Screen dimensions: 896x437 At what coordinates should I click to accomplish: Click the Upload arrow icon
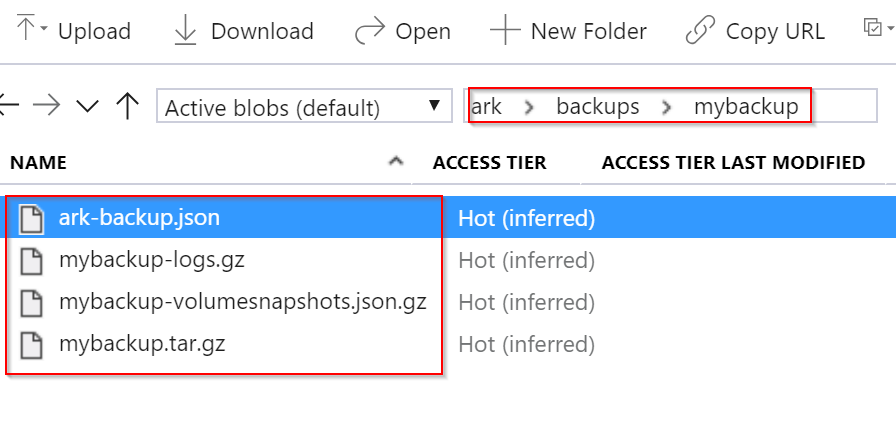coord(26,27)
